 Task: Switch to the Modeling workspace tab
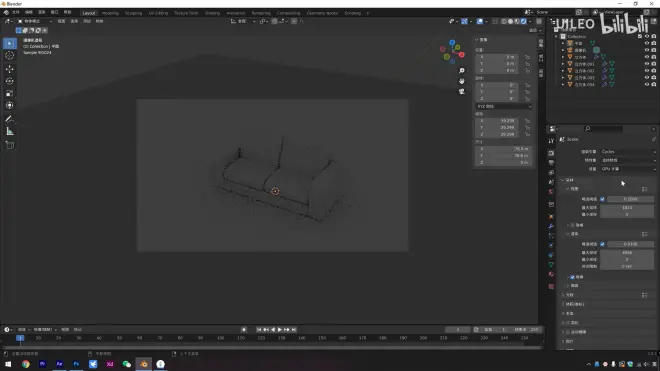coord(110,13)
